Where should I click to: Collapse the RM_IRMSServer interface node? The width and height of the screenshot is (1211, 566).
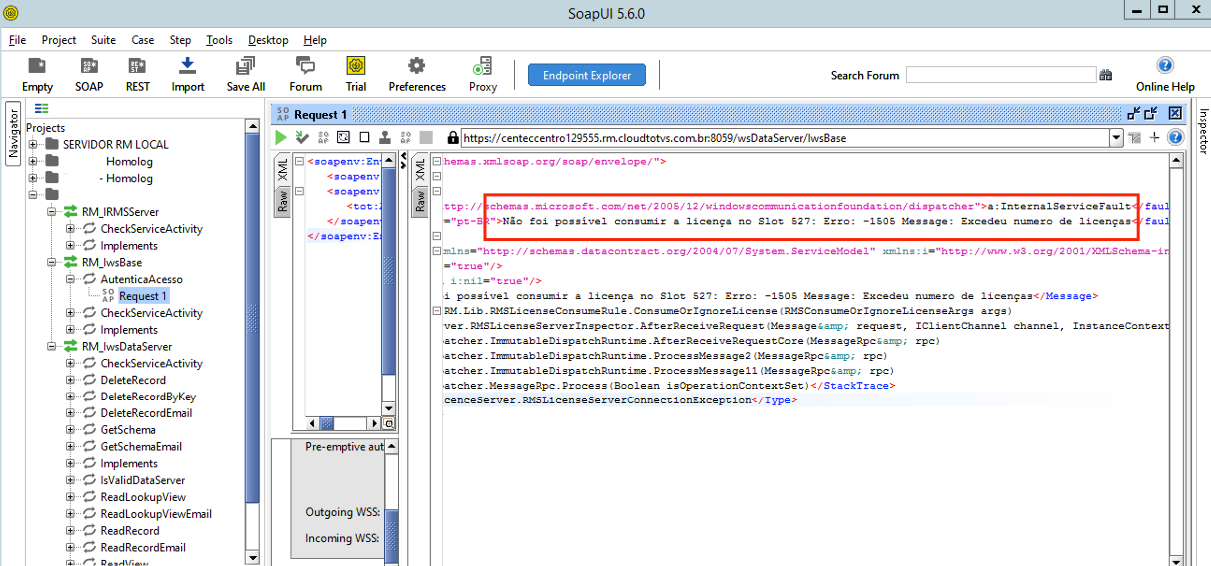click(x=52, y=212)
